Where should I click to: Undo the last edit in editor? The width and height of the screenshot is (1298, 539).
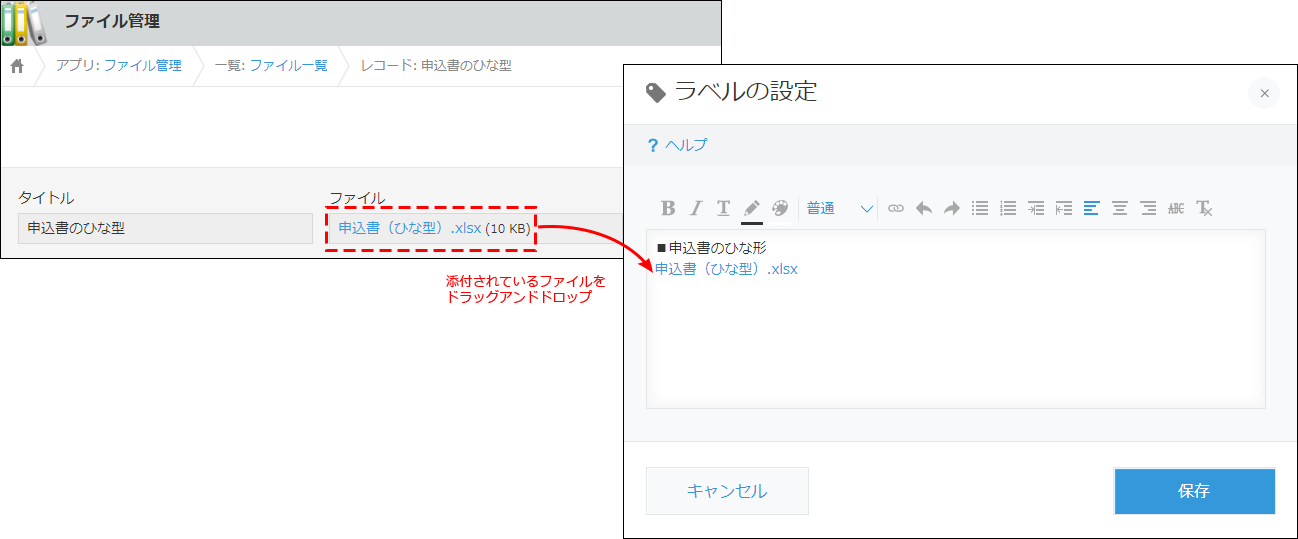tap(923, 208)
